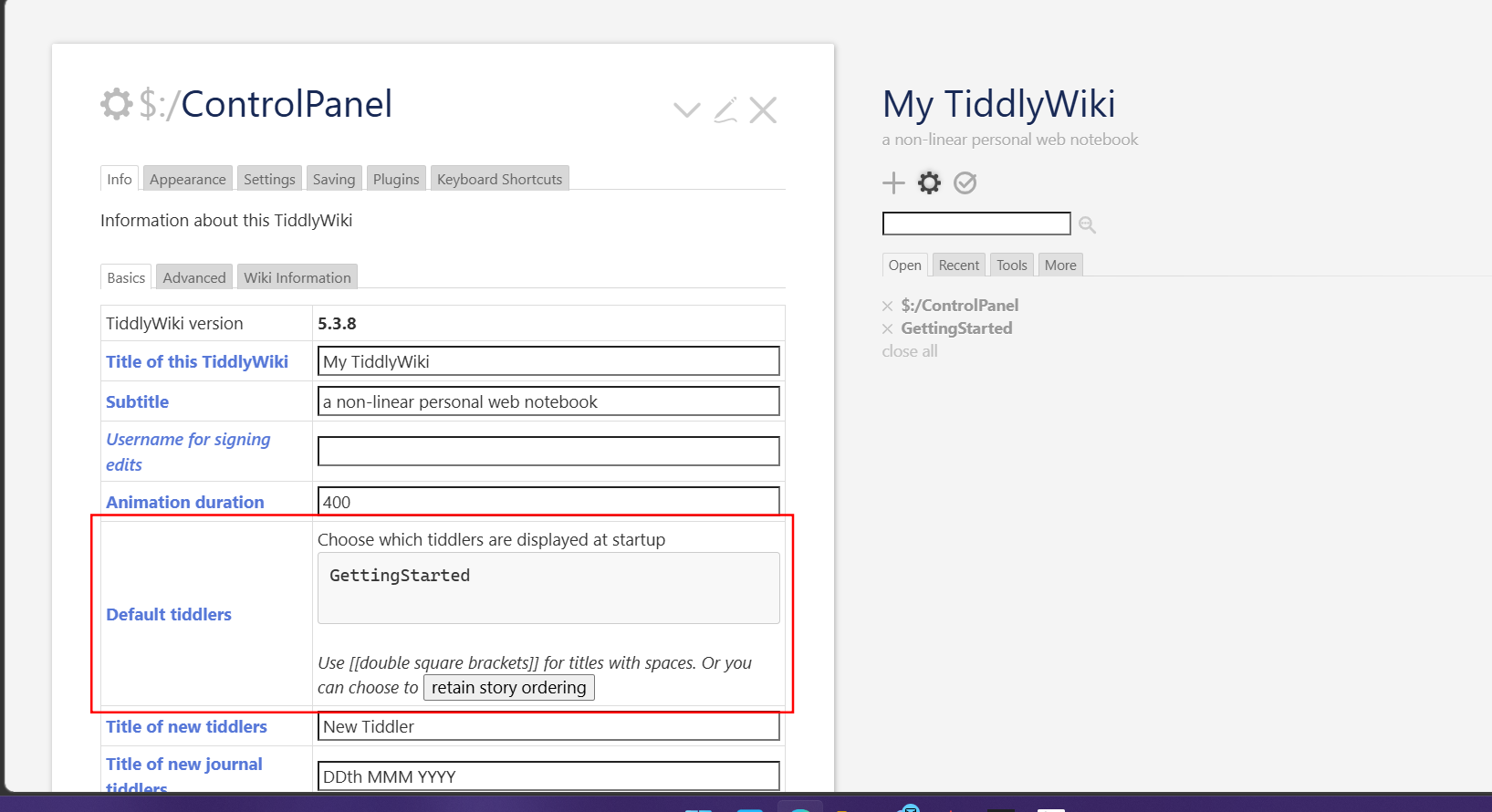Close the ControlPanel tiddler with X icon
Image resolution: width=1492 pixels, height=812 pixels.
click(x=763, y=110)
